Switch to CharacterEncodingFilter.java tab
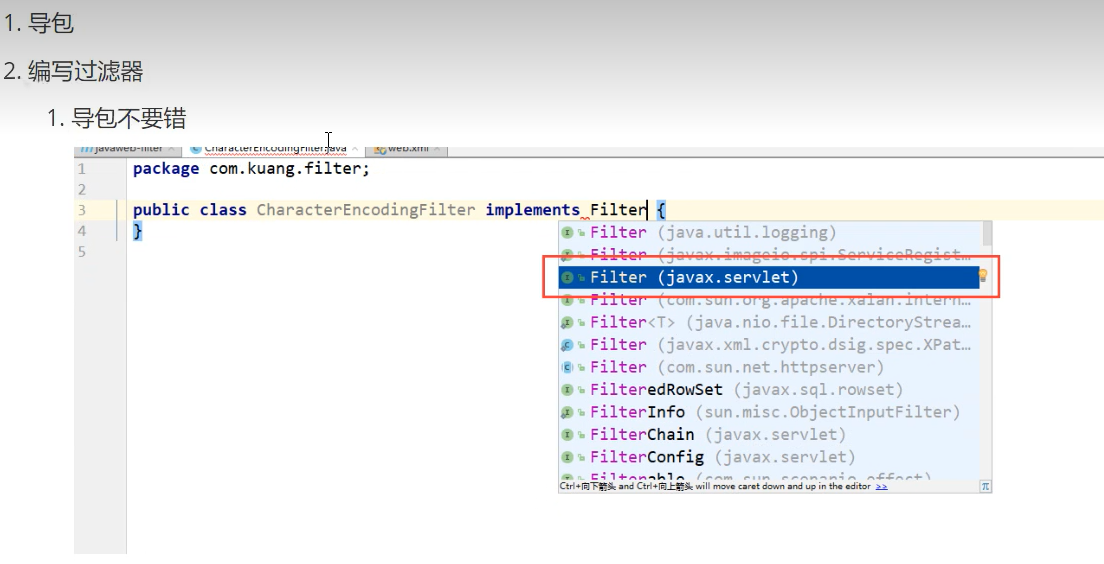Screen dimensions: 1104x564 275,149
